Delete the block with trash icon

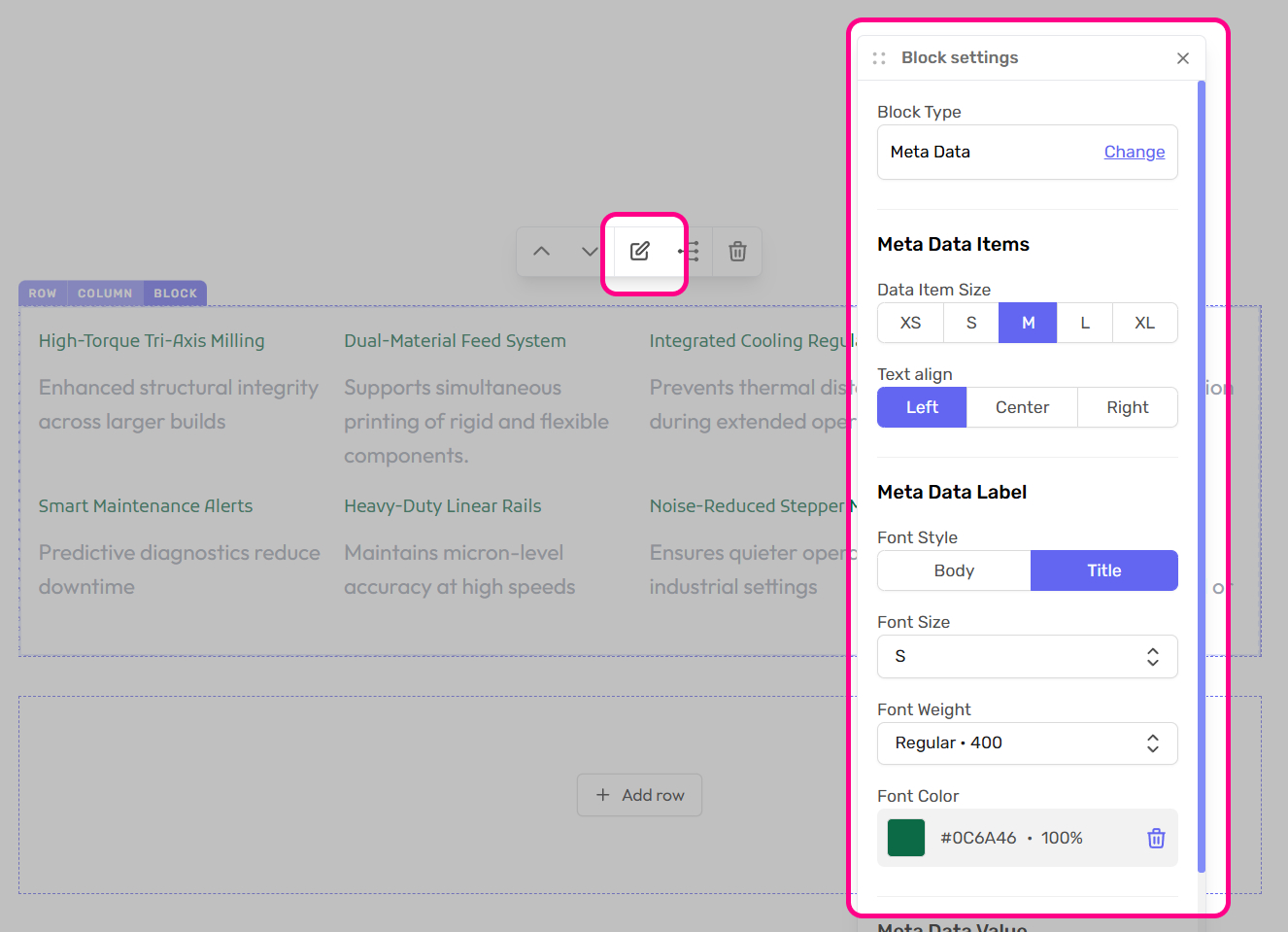tap(737, 251)
